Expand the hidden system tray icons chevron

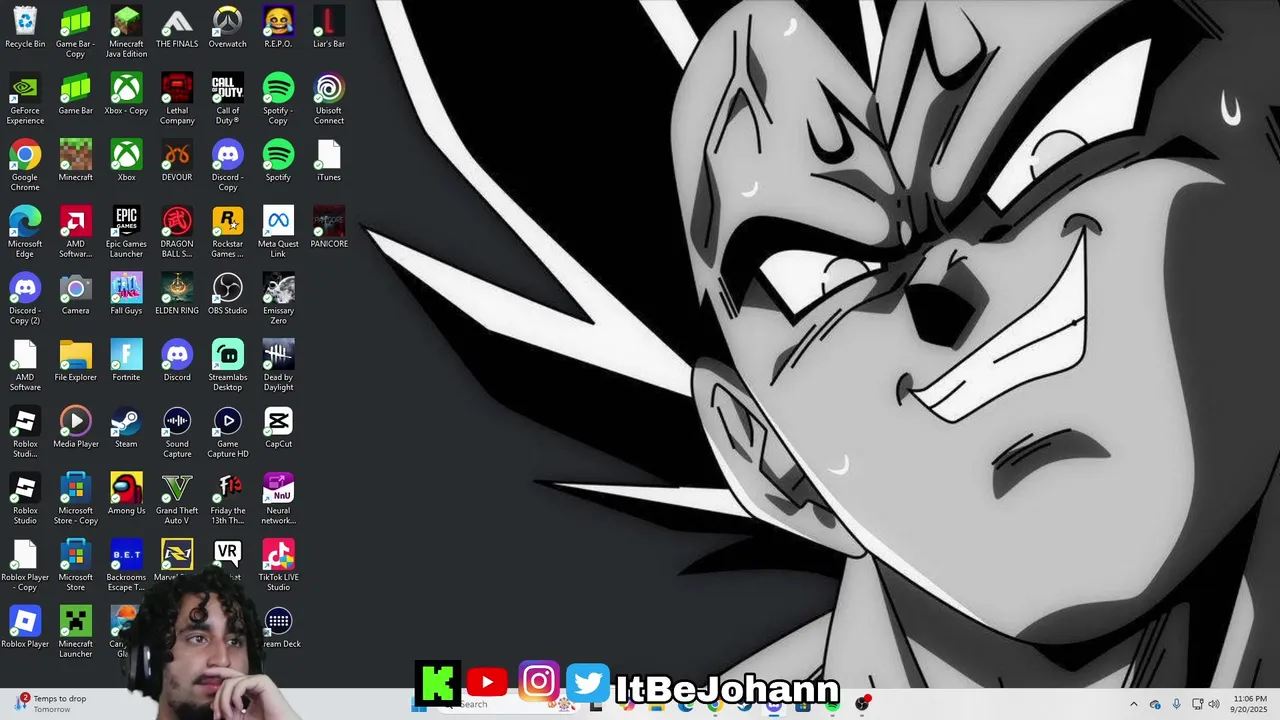1133,704
